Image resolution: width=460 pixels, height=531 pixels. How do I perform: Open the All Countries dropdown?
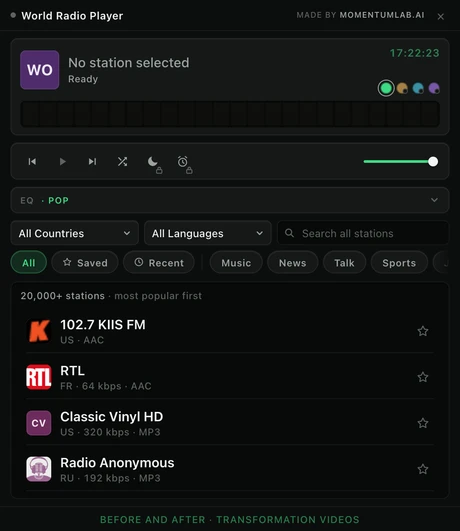75,233
